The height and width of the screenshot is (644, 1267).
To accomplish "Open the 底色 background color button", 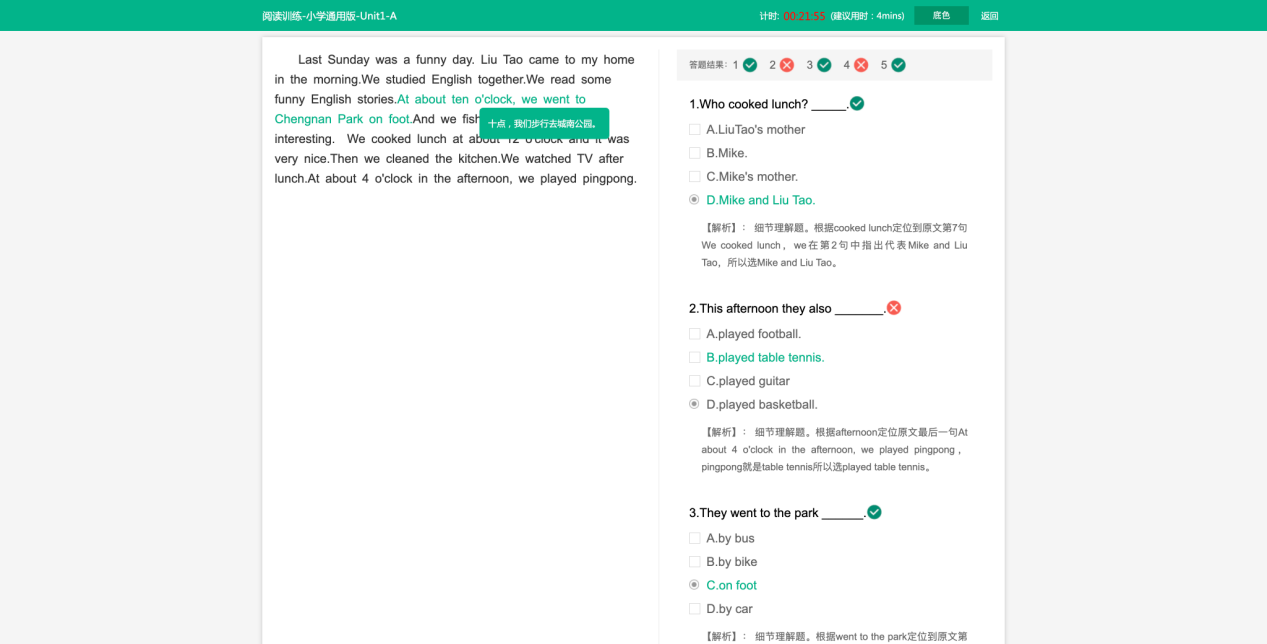I will (x=941, y=16).
